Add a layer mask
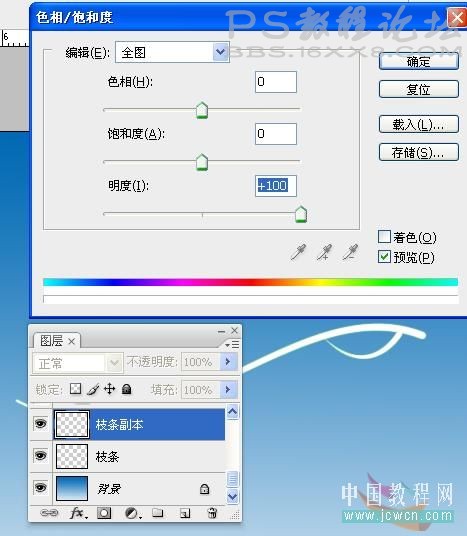This screenshot has height=536, width=467. [104, 513]
